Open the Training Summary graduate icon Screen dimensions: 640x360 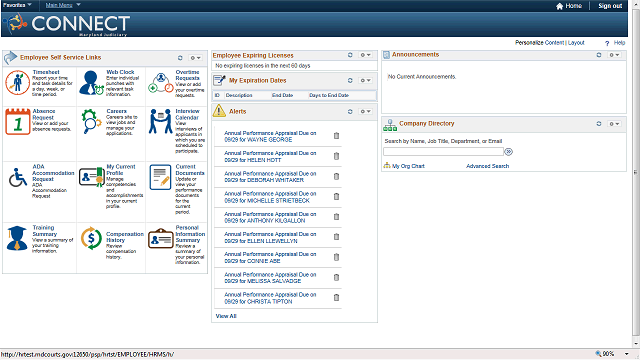[17, 238]
